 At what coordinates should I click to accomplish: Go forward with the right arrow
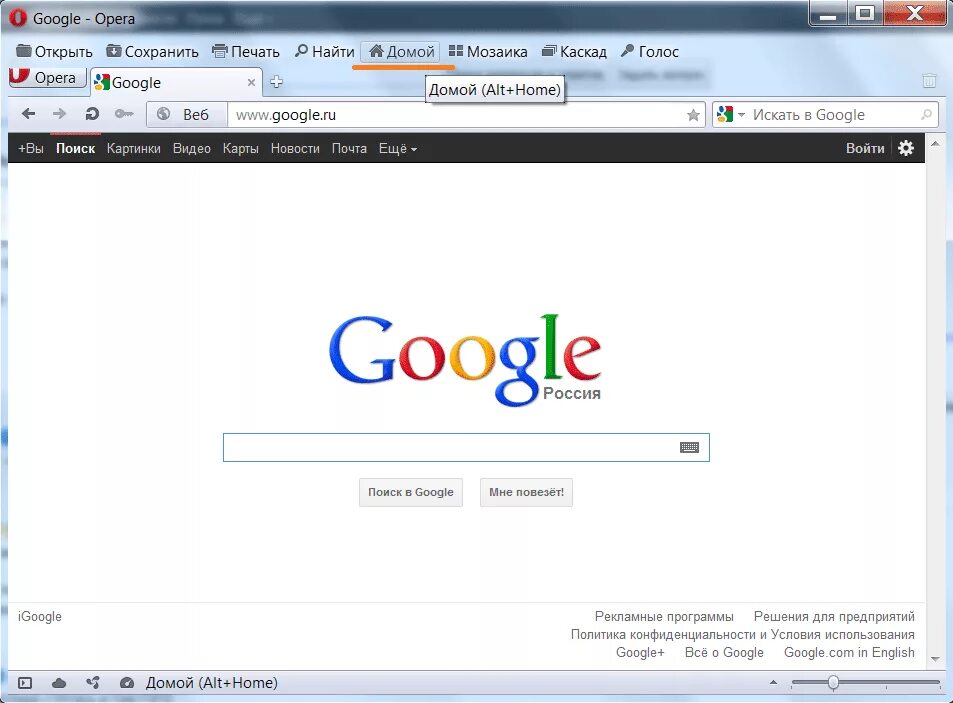click(x=59, y=114)
